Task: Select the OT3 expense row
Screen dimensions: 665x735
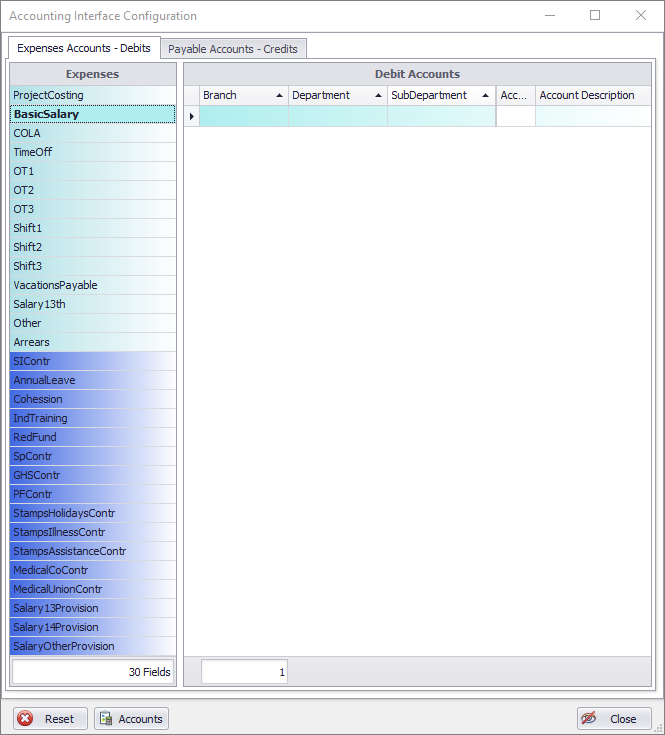Action: 93,209
